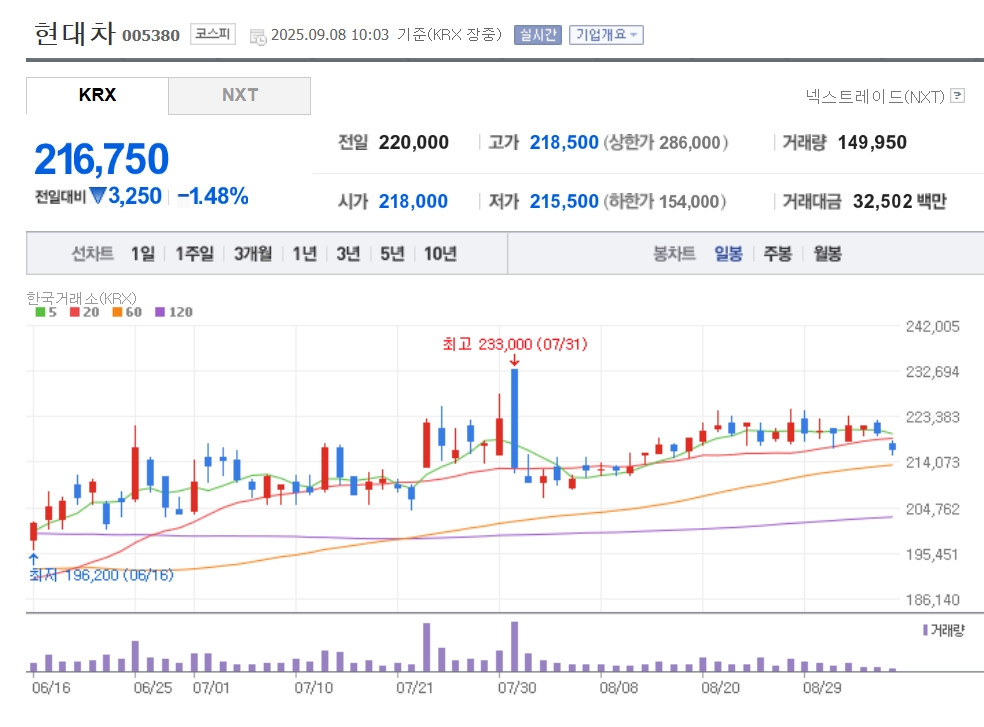Click the NXT help question-mark icon
The image size is (984, 727).
click(x=957, y=95)
